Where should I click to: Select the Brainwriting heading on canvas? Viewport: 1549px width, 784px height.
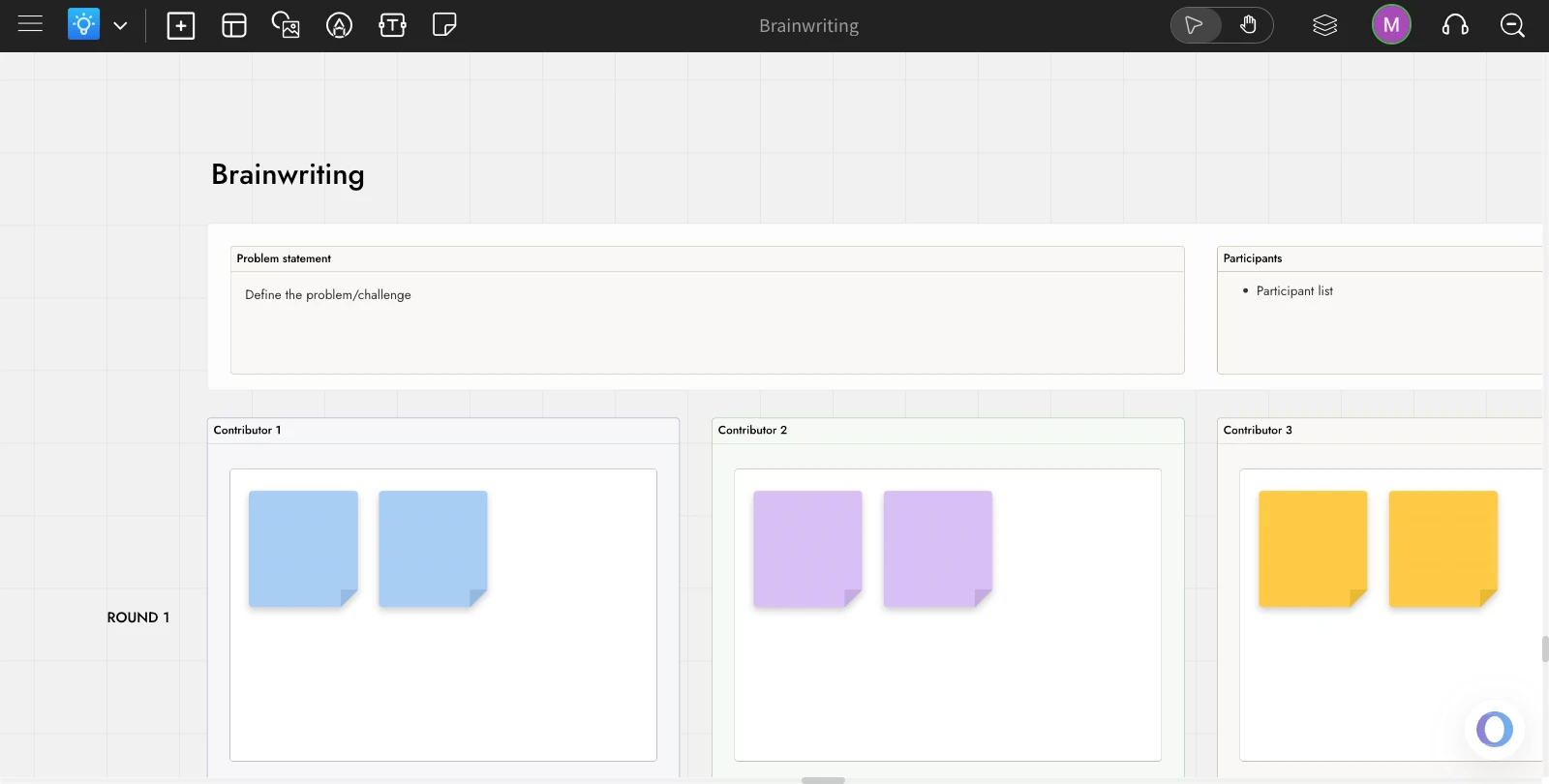[x=289, y=175]
